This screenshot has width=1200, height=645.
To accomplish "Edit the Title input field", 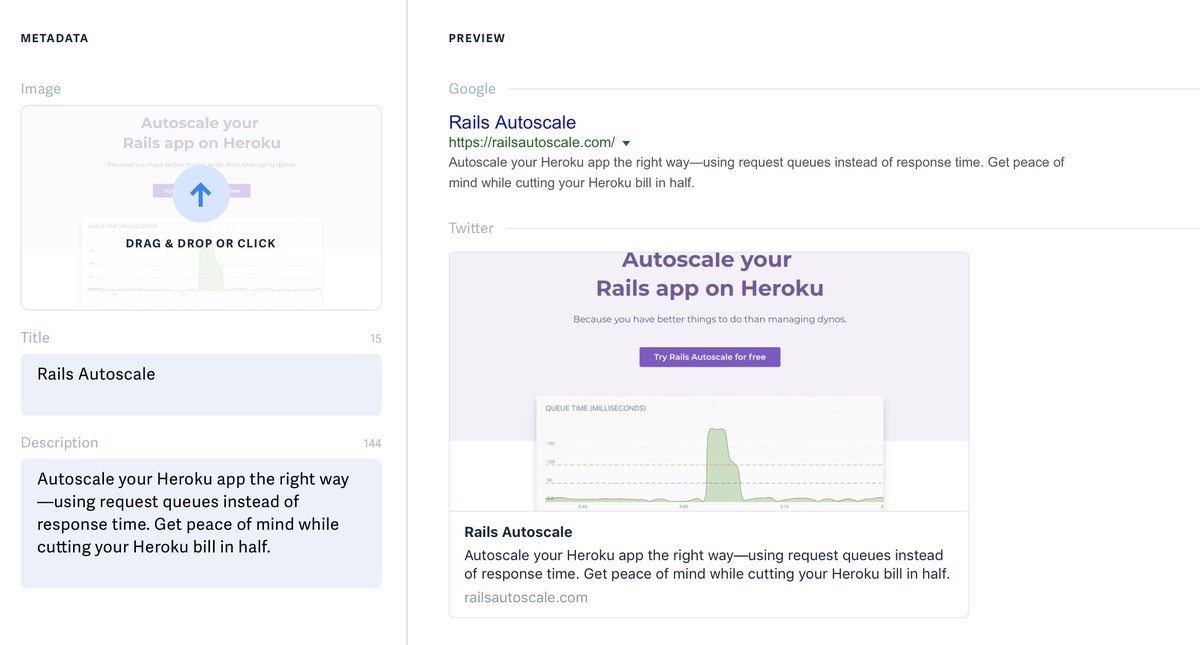I will point(201,384).
